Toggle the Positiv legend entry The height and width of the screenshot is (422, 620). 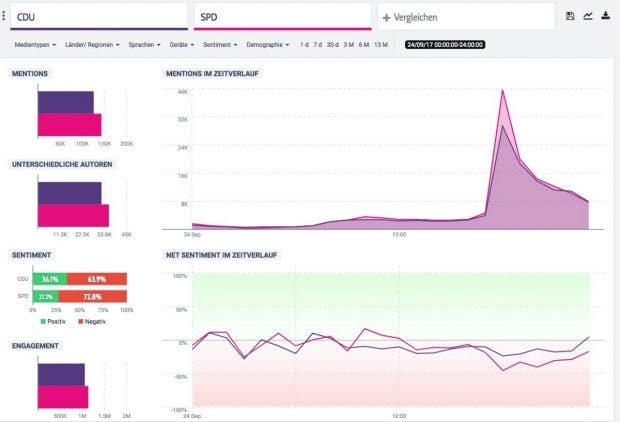pyautogui.click(x=53, y=322)
